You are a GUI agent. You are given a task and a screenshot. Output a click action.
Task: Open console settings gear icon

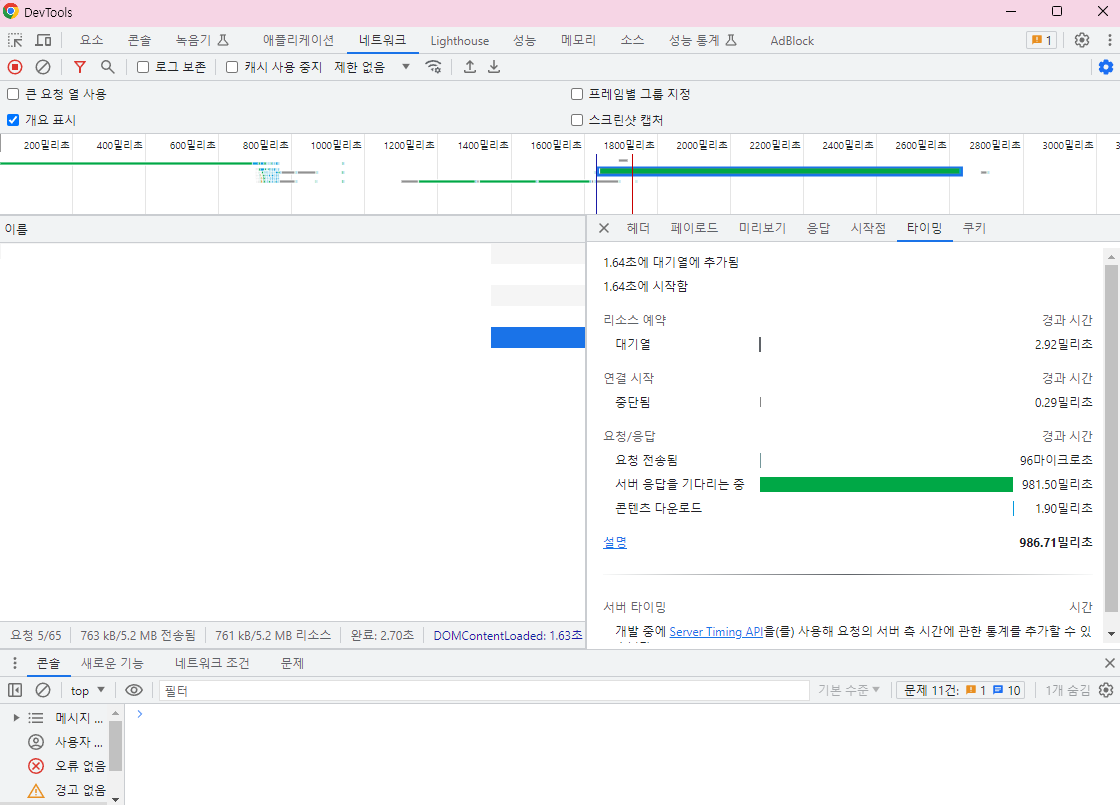coord(1106,690)
